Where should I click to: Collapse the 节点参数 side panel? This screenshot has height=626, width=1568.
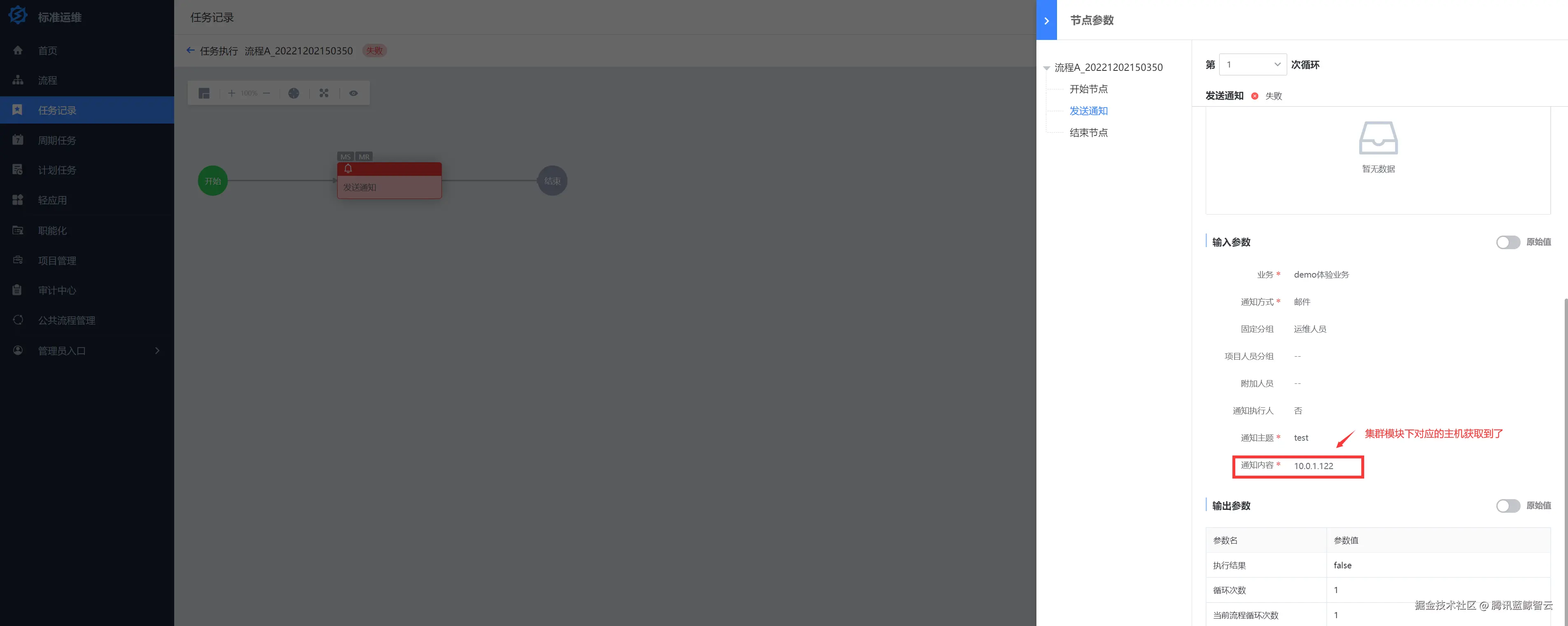pos(1046,21)
